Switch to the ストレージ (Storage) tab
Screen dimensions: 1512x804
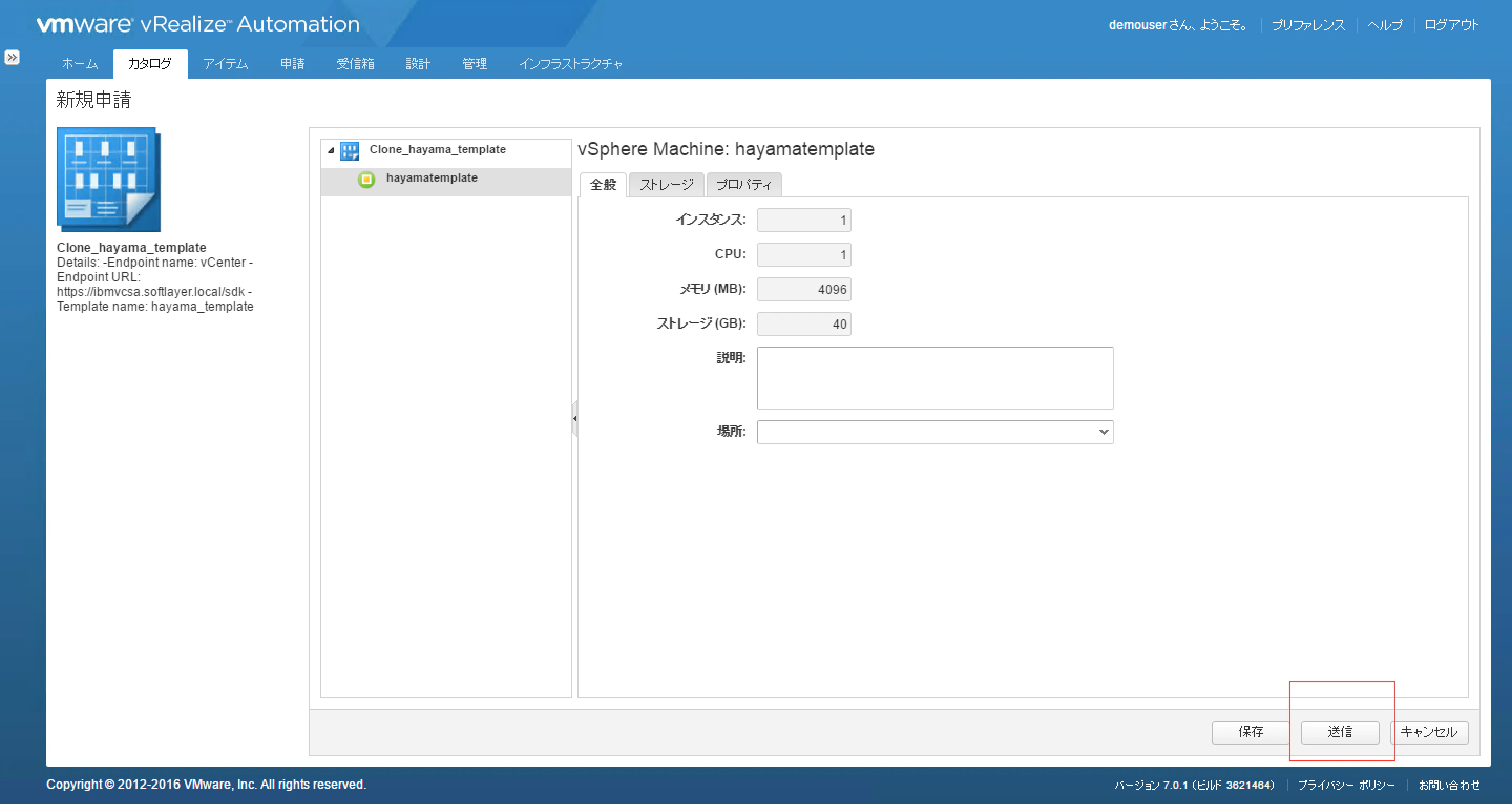click(x=666, y=184)
